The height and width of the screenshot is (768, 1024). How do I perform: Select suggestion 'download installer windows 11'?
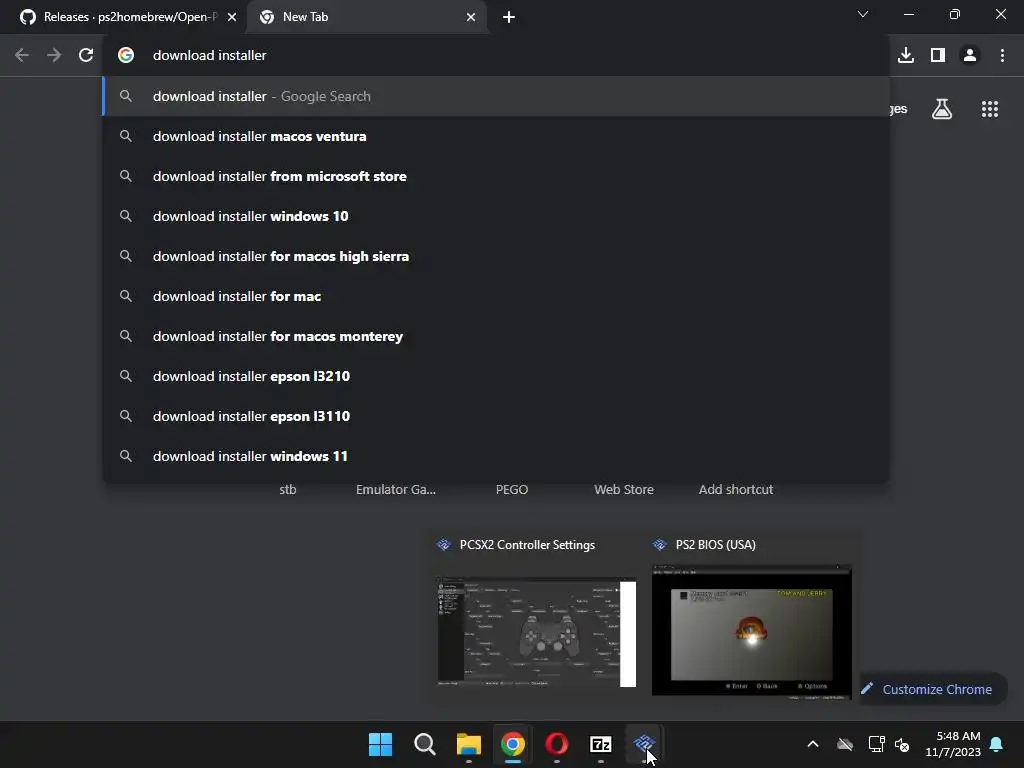pyautogui.click(x=496, y=456)
